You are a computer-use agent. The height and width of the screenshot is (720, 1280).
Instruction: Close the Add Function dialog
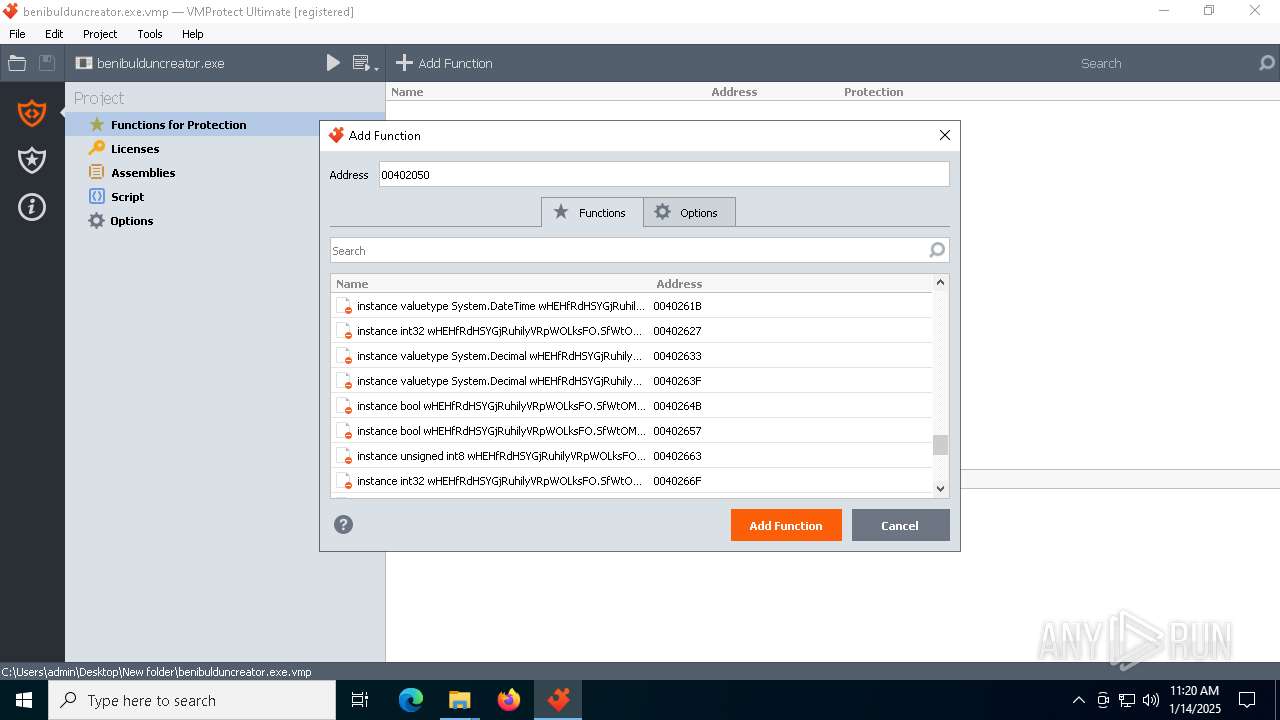(944, 135)
